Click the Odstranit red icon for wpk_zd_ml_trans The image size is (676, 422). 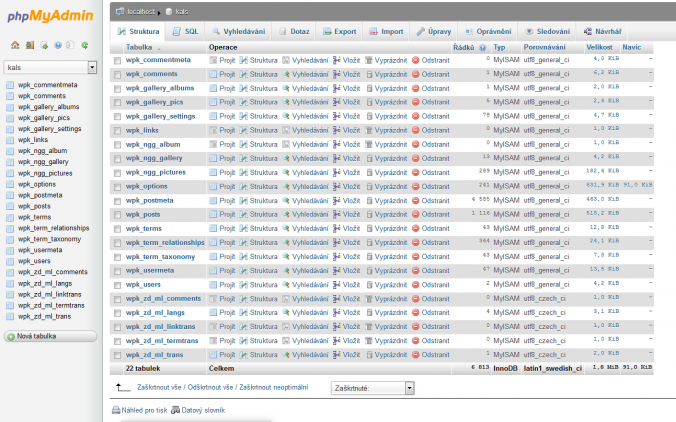click(416, 355)
